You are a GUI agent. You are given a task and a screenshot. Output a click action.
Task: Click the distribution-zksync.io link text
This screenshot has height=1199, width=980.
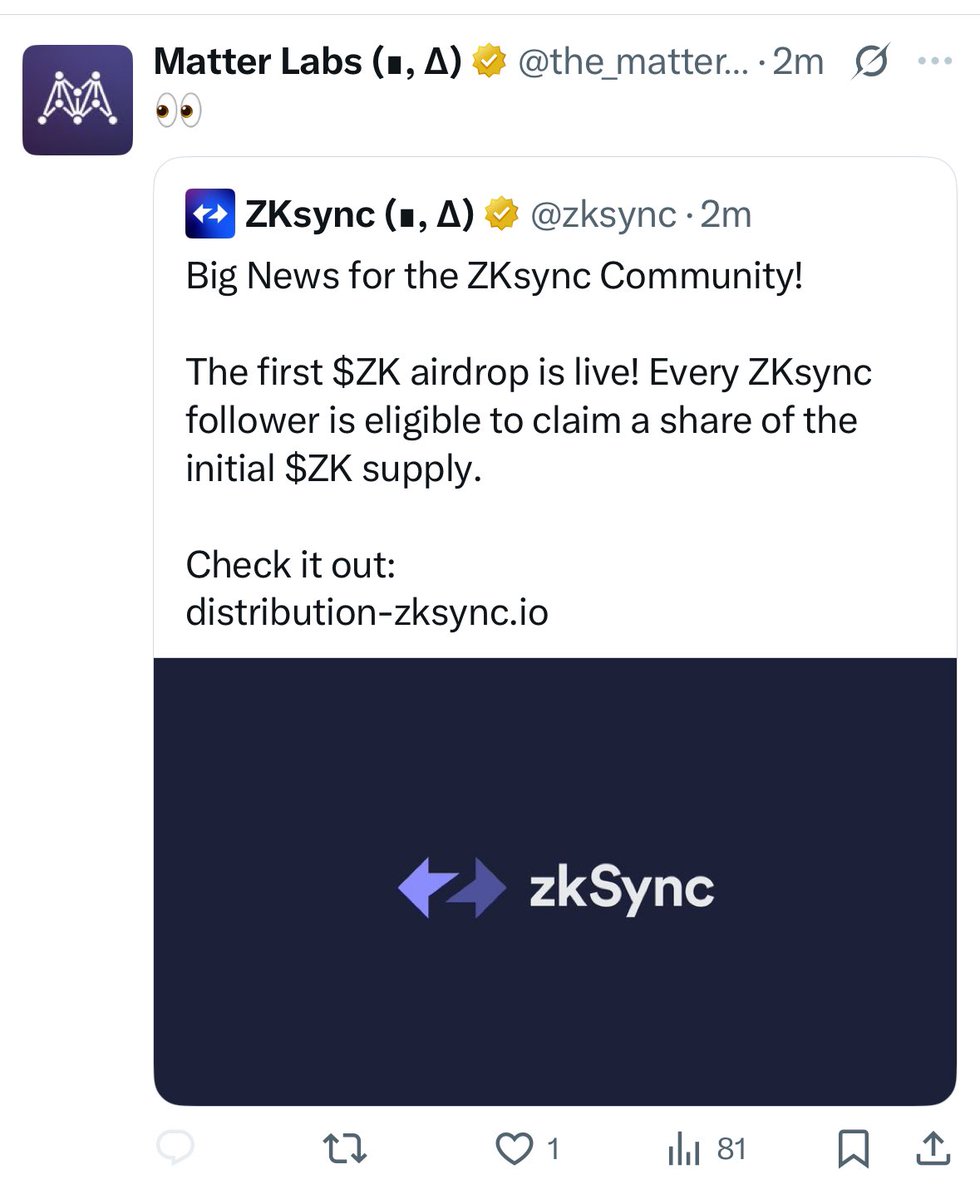click(367, 612)
